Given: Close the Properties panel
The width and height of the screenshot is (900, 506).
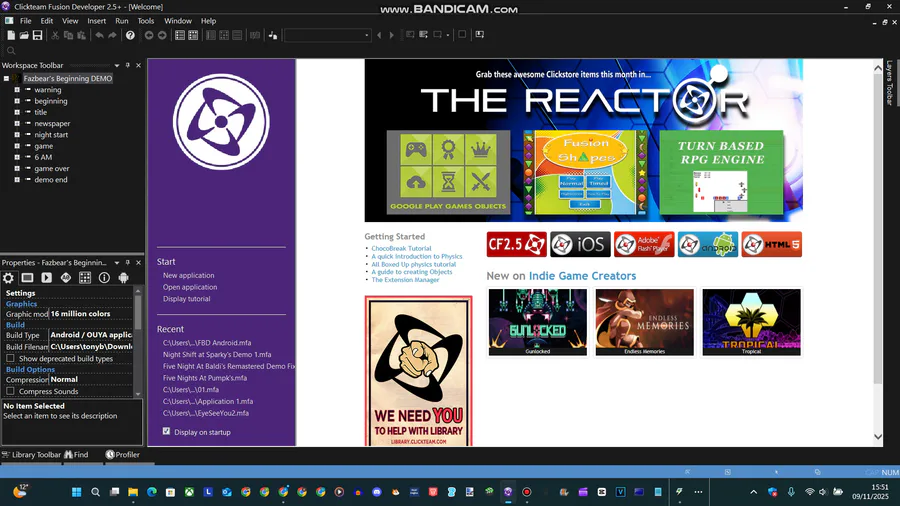Looking at the screenshot, I should pos(138,263).
